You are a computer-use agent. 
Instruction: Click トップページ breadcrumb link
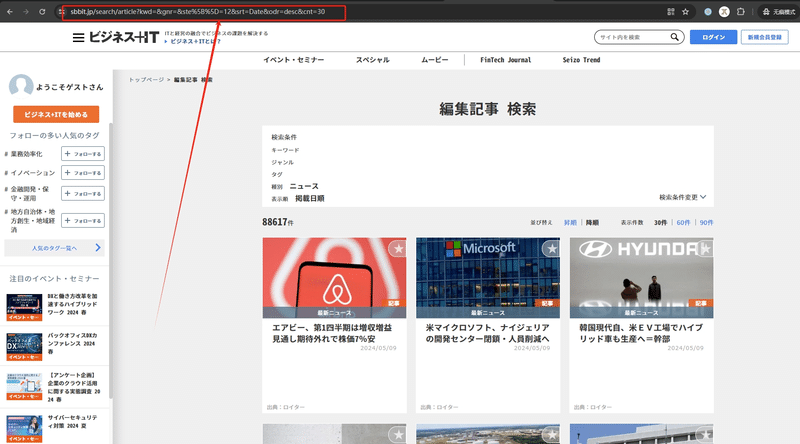click(146, 80)
